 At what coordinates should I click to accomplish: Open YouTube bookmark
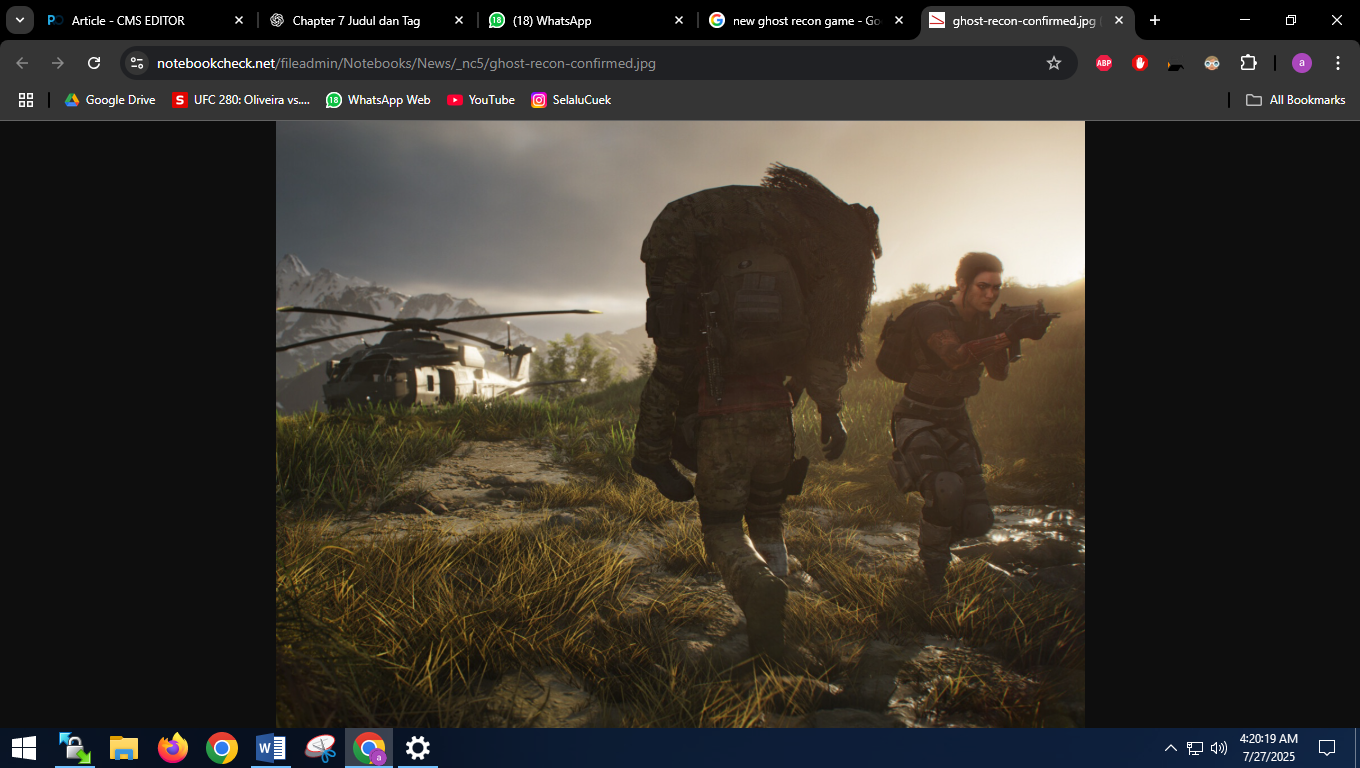click(481, 100)
